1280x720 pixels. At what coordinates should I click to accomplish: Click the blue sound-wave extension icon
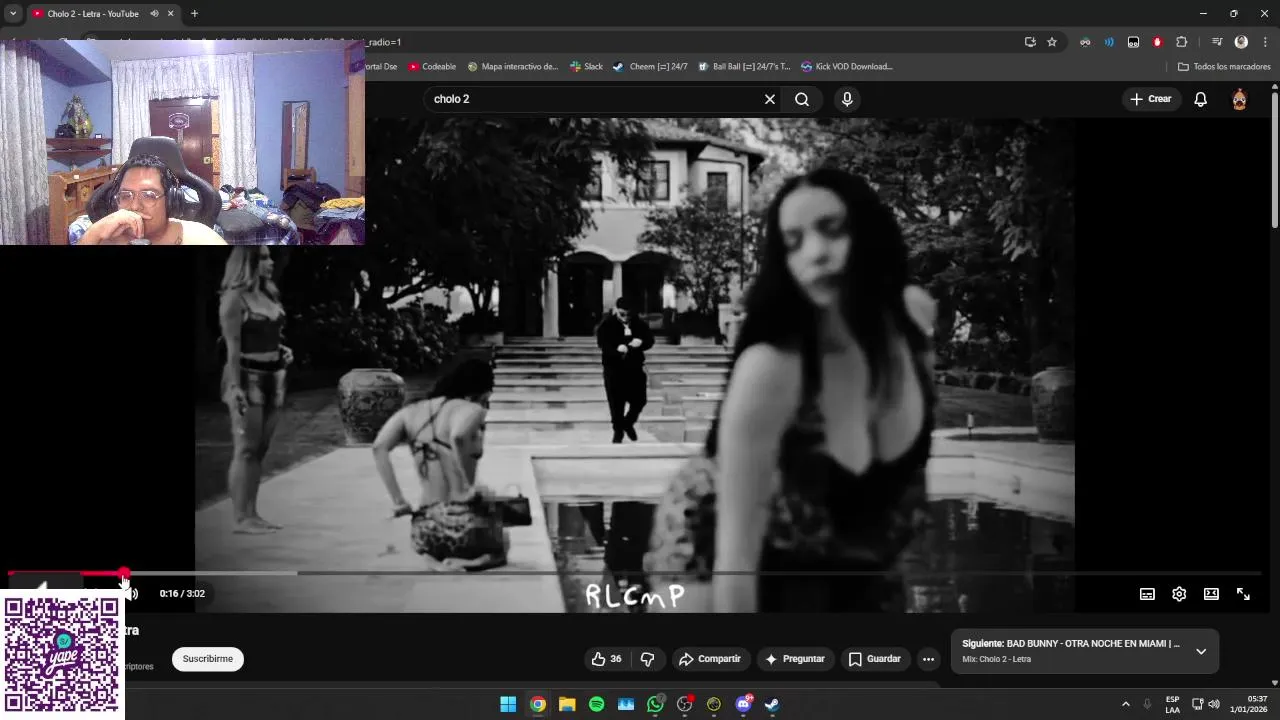coord(1109,42)
